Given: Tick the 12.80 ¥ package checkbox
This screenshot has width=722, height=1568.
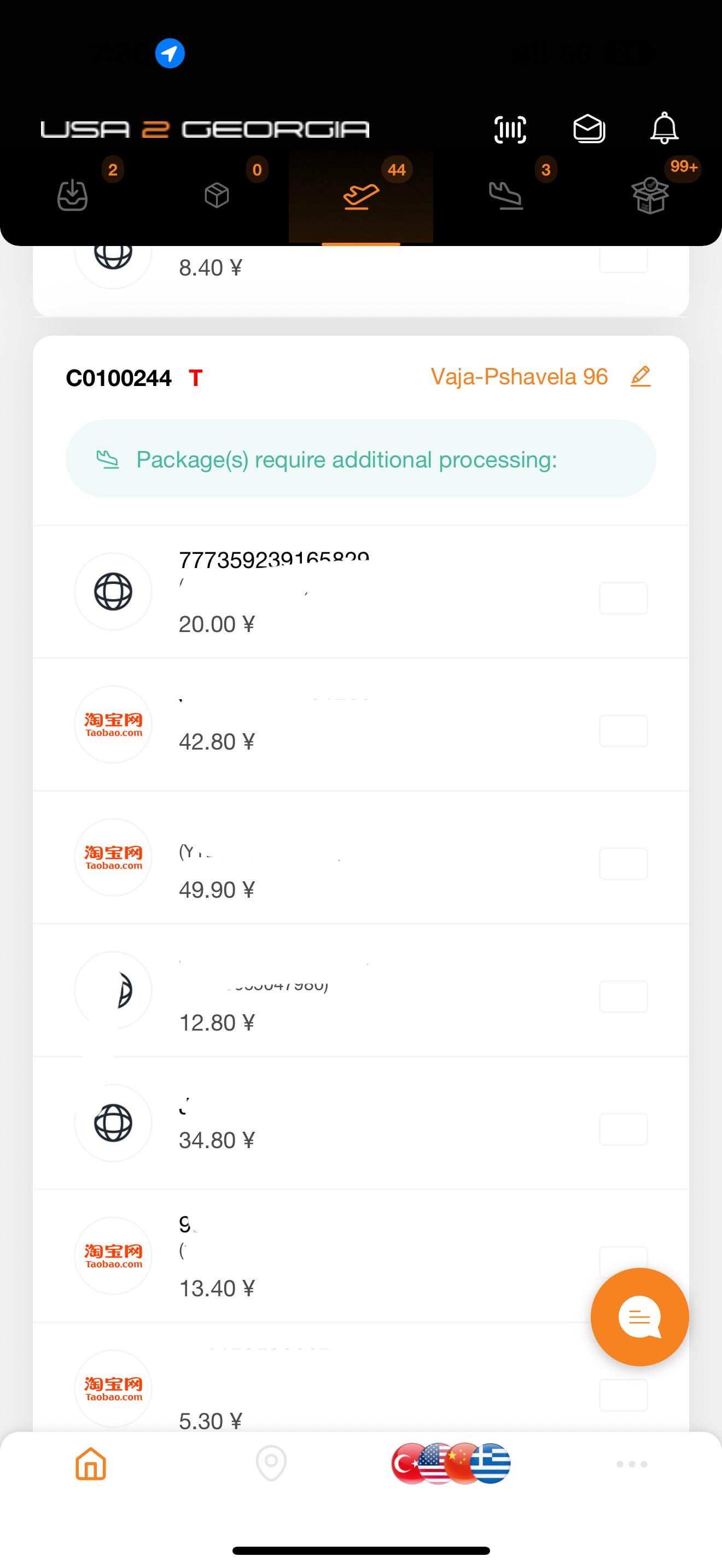Looking at the screenshot, I should pos(623,996).
